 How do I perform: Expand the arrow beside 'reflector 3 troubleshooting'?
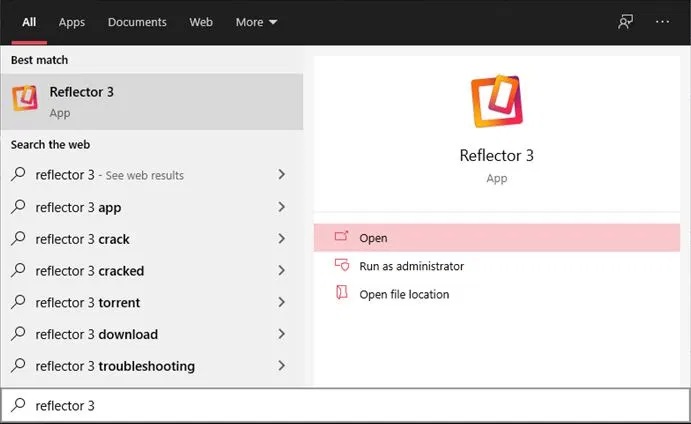pos(282,366)
